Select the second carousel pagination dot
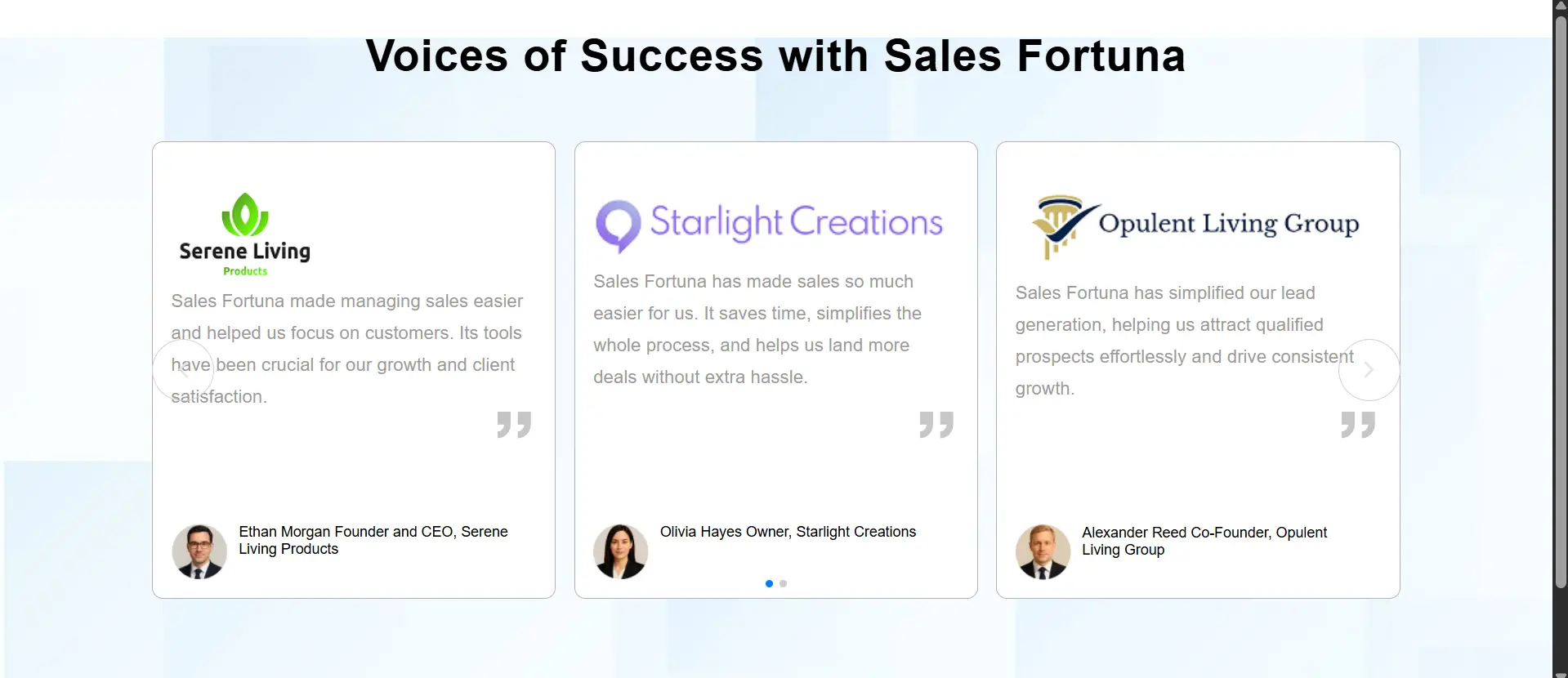The width and height of the screenshot is (1568, 678). (782, 583)
